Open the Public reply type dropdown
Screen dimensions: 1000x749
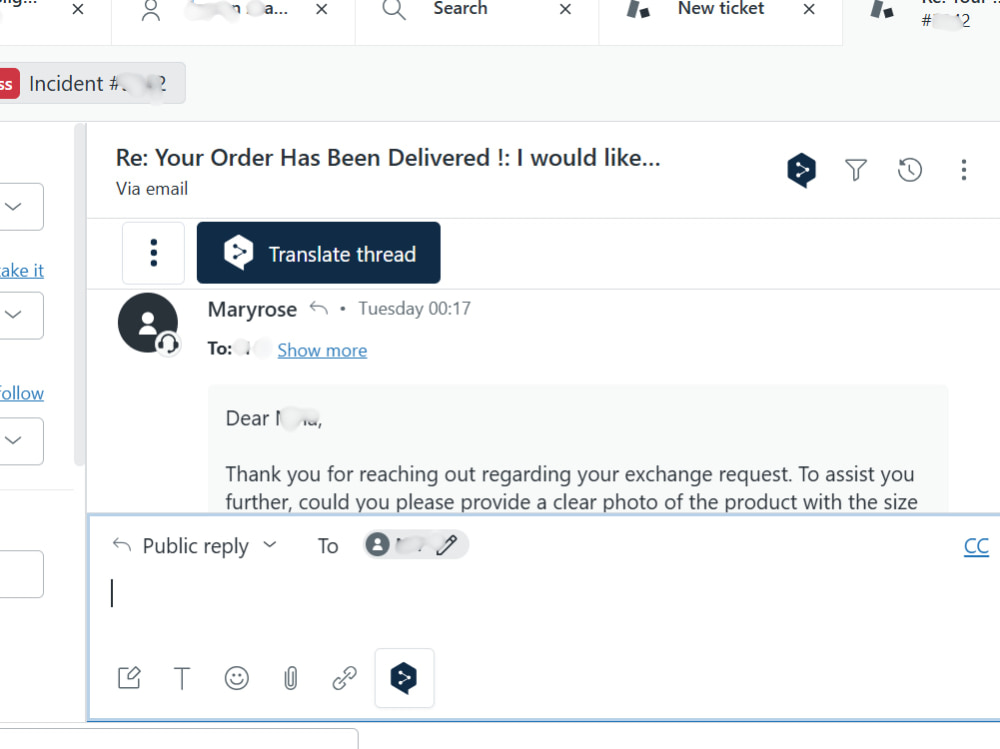(x=195, y=546)
